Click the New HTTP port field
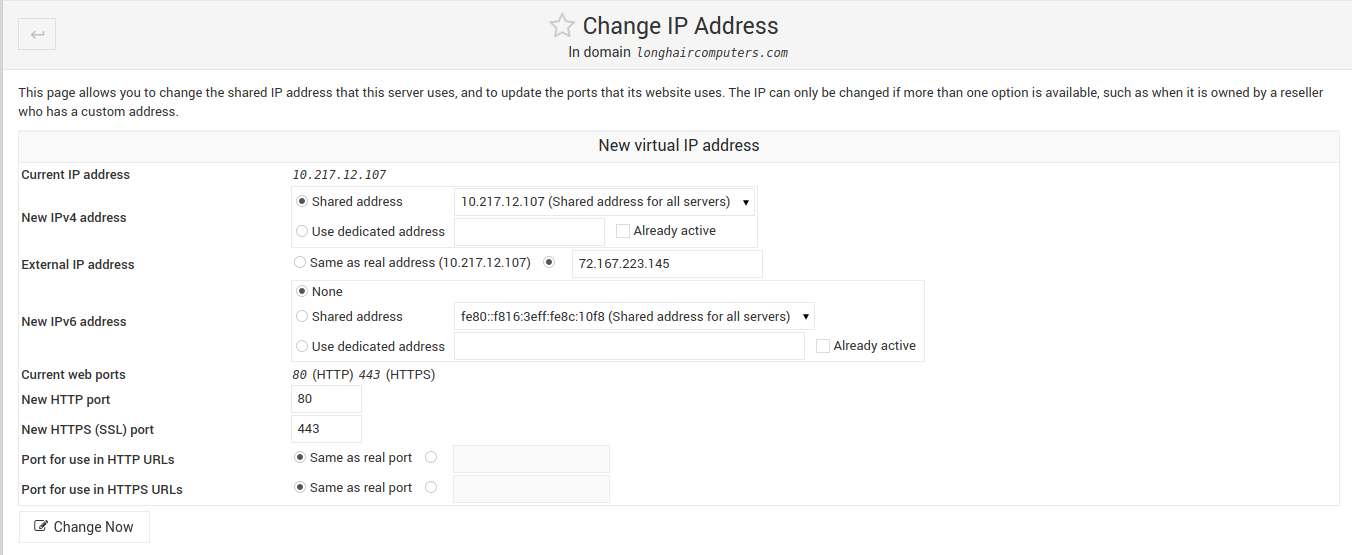The width and height of the screenshot is (1352, 555). [x=327, y=399]
